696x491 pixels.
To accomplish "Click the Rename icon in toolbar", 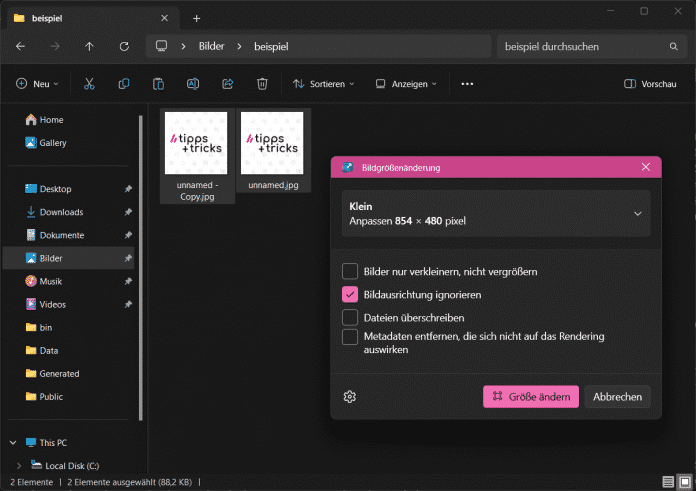I will (193, 84).
